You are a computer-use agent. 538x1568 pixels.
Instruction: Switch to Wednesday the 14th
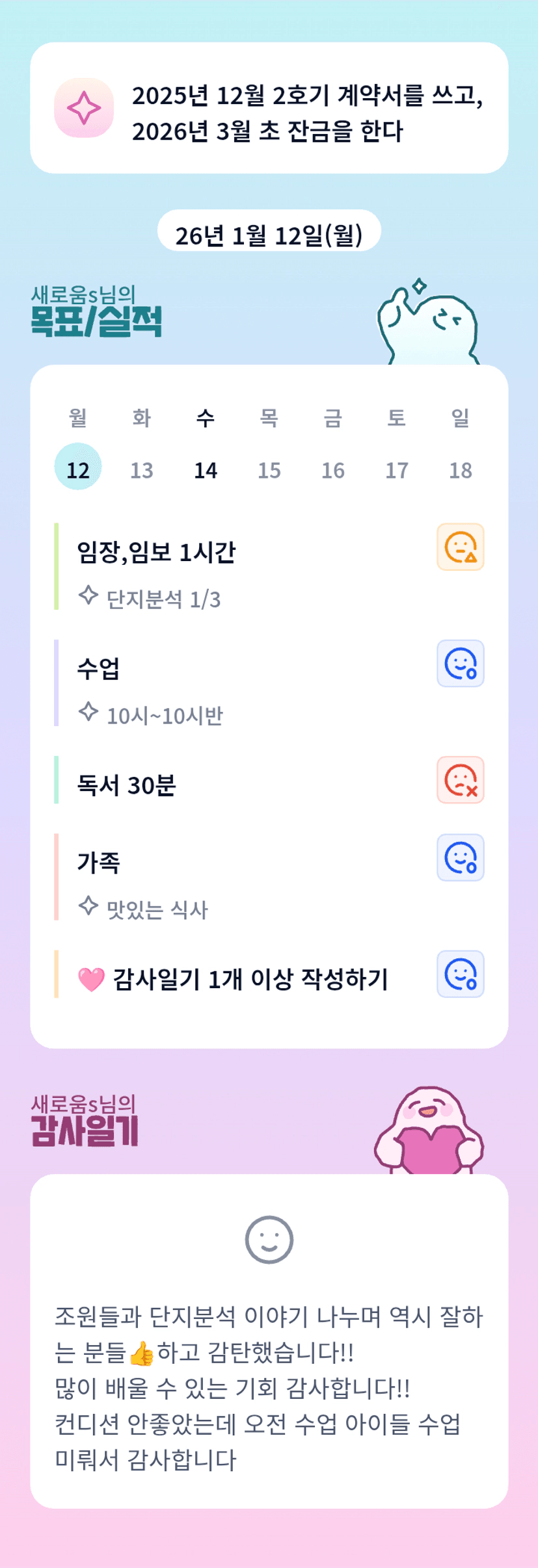point(206,469)
